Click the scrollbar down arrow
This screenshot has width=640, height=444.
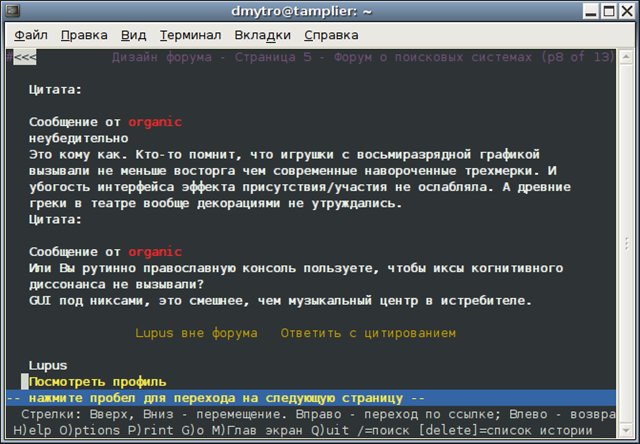(626, 430)
